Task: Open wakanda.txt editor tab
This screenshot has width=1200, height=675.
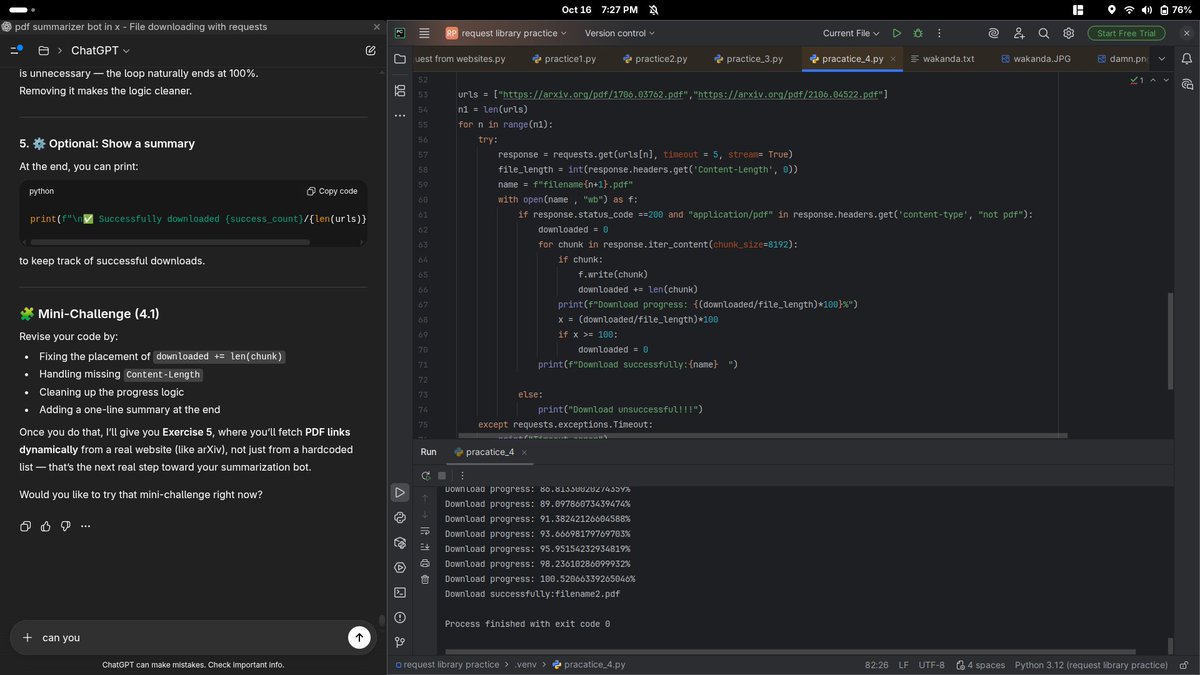Action: 943,59
